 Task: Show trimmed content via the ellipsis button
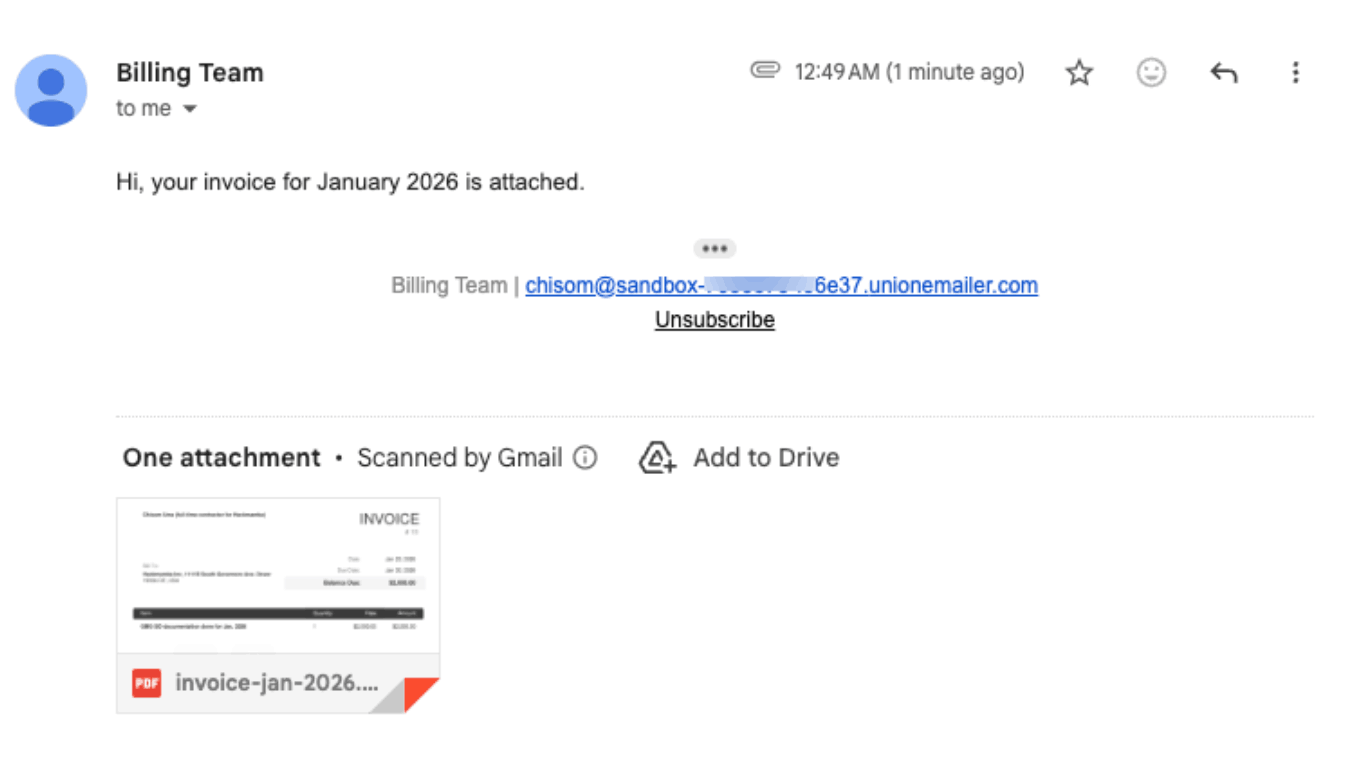coord(714,248)
